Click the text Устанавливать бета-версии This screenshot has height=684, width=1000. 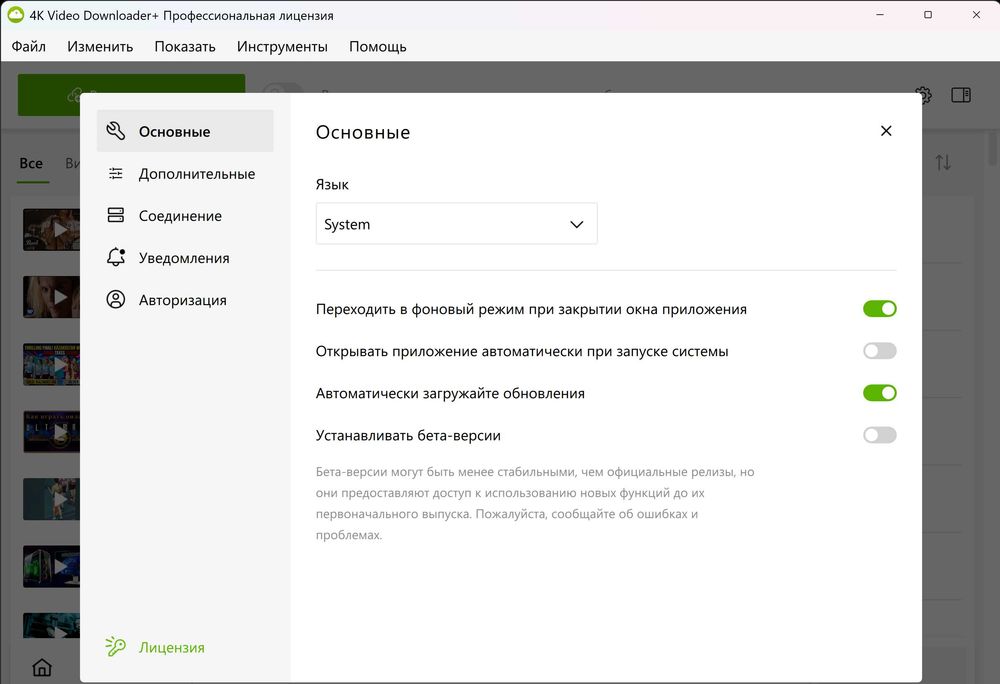point(408,435)
